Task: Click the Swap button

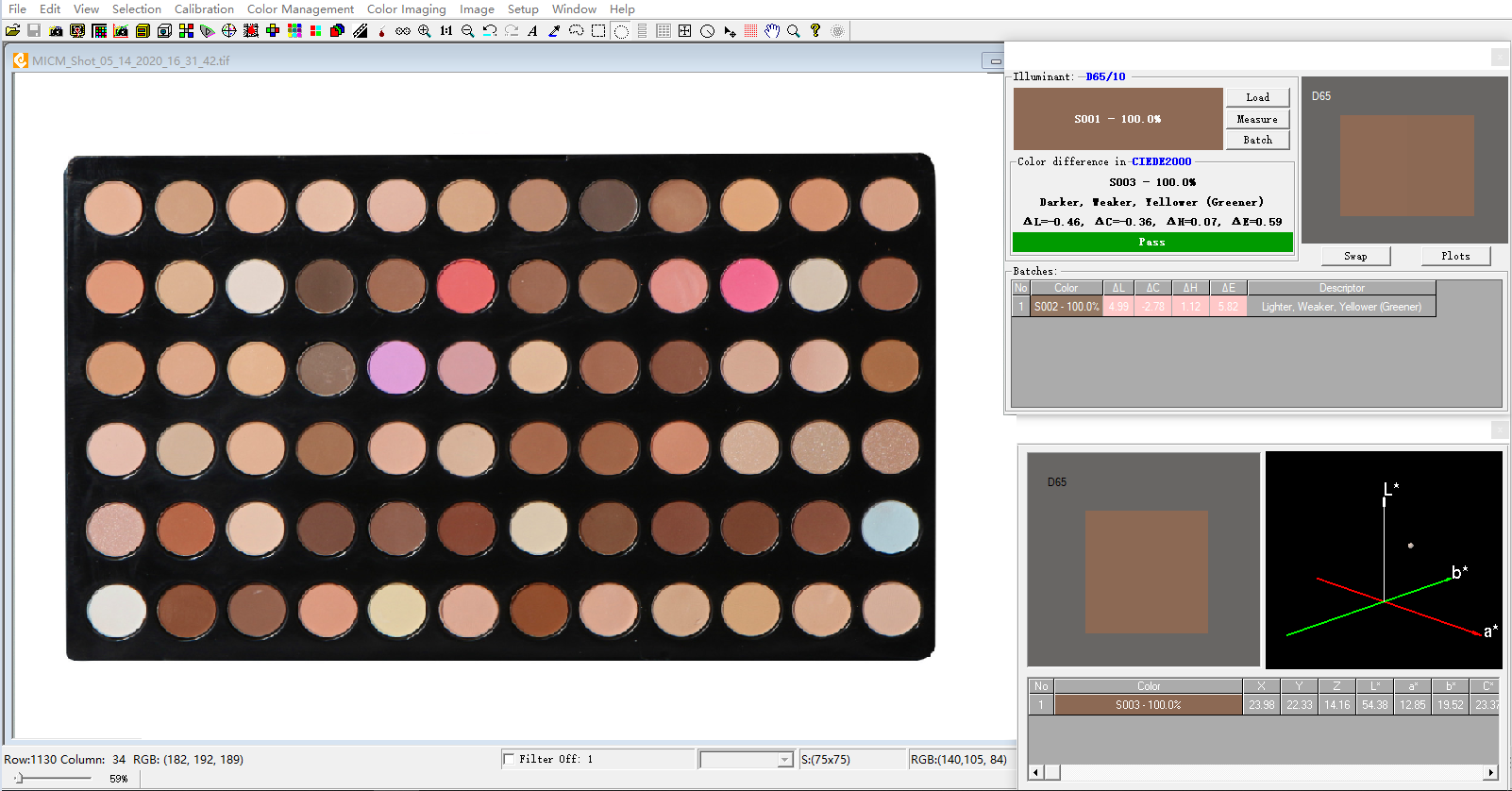Action: pos(1355,256)
